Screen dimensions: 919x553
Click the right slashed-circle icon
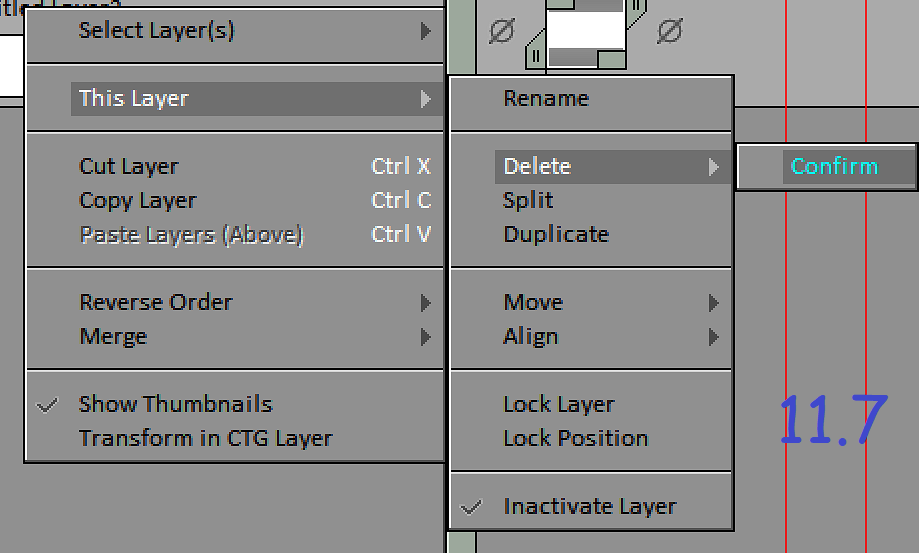(x=670, y=30)
